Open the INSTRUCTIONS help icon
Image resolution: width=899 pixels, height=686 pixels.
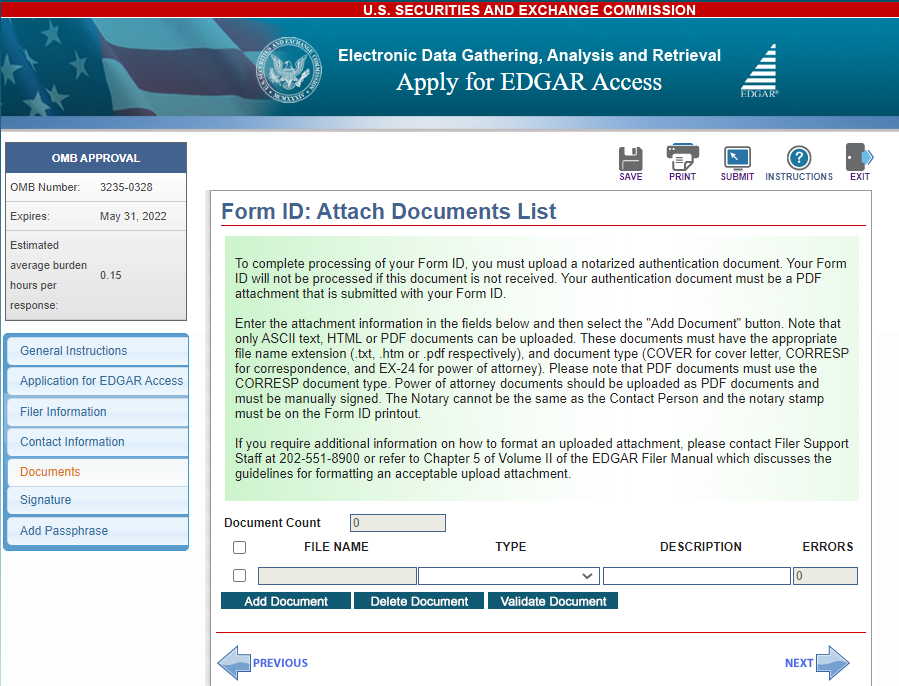[798, 157]
